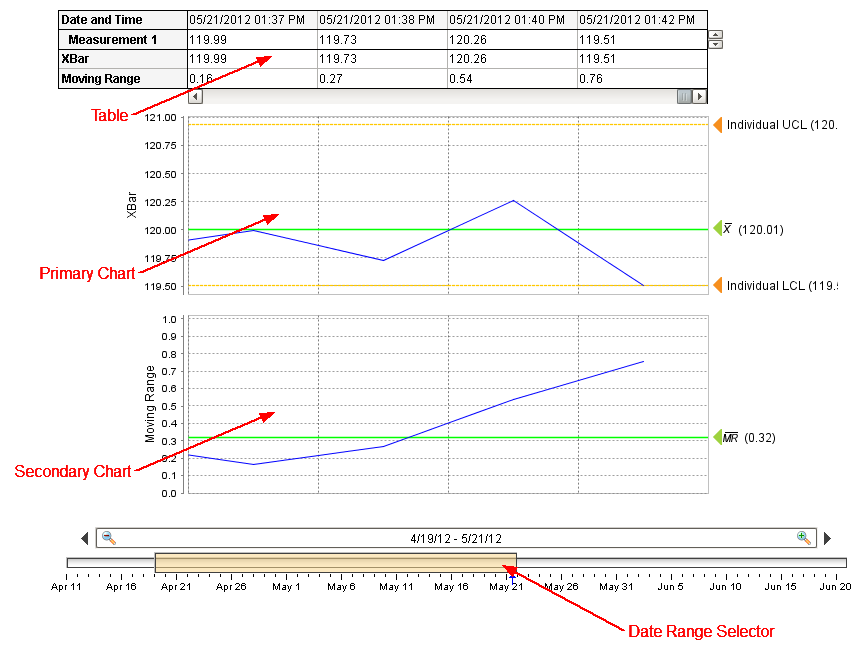Click the zoom in magnifier icon
Image resolution: width=860 pixels, height=648 pixels.
[x=803, y=538]
